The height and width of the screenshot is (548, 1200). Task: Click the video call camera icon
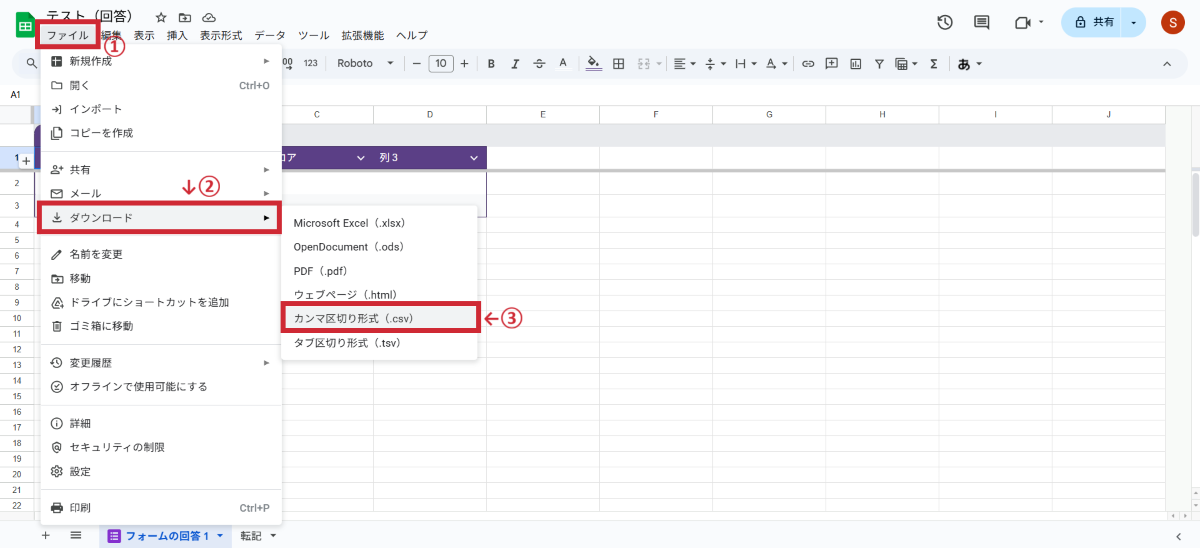[x=1022, y=22]
